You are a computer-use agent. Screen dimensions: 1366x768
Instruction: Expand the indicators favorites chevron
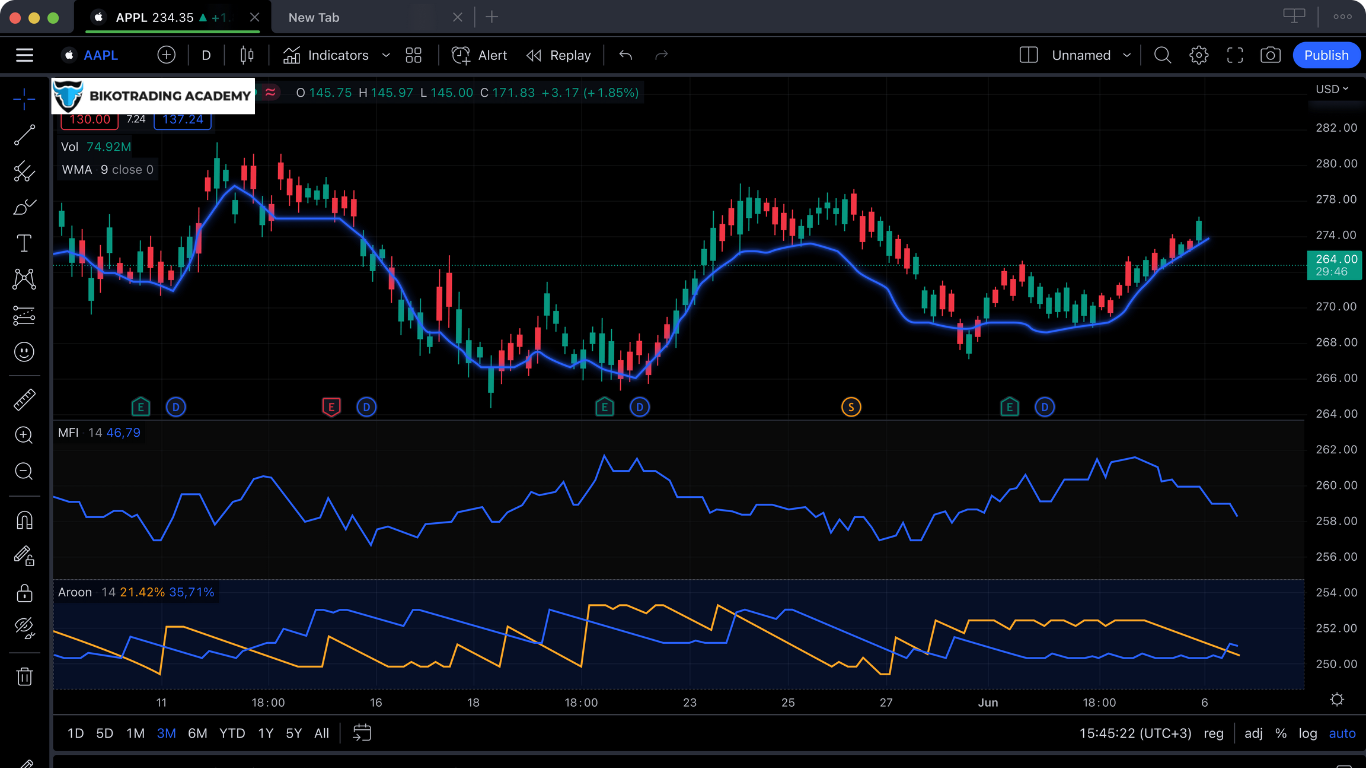[386, 55]
